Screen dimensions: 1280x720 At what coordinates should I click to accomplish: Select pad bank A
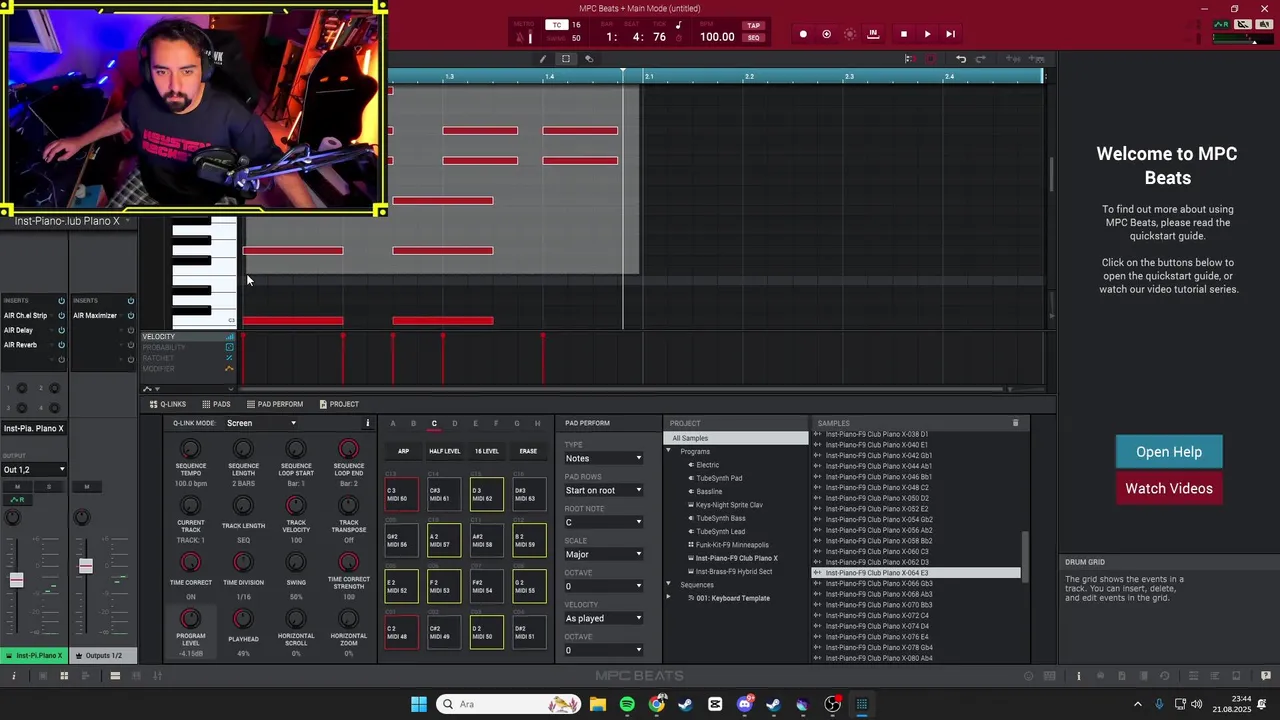point(393,423)
